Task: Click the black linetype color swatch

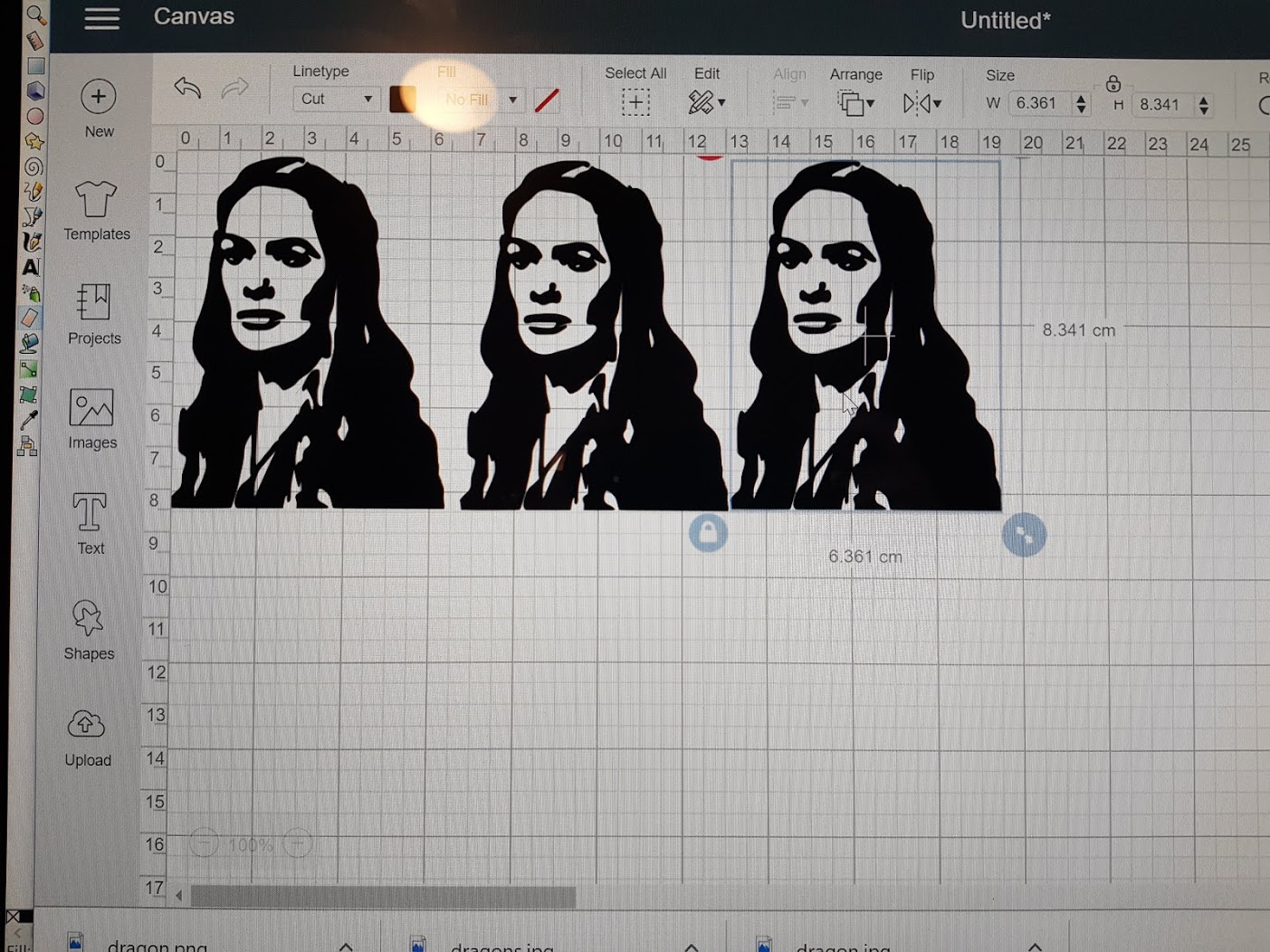Action: (403, 99)
